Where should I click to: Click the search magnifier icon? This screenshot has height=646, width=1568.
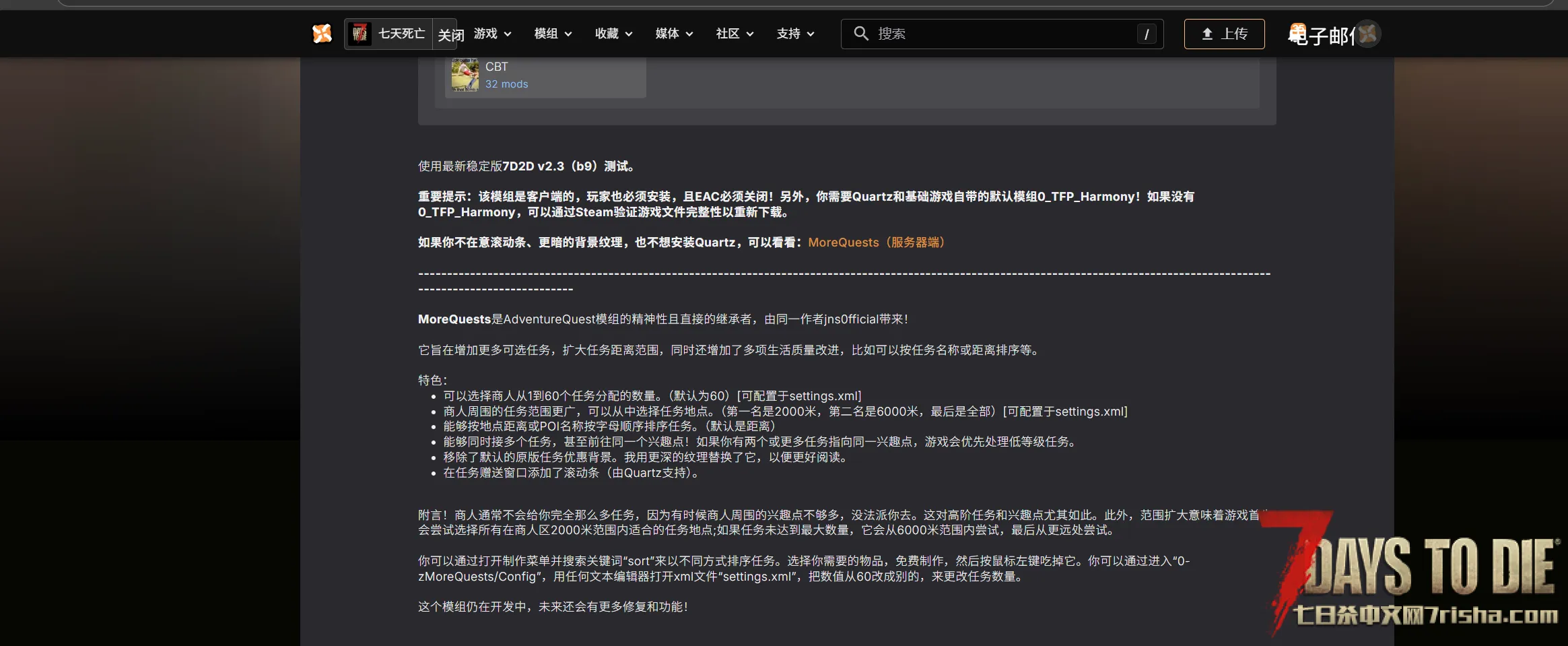pos(860,34)
